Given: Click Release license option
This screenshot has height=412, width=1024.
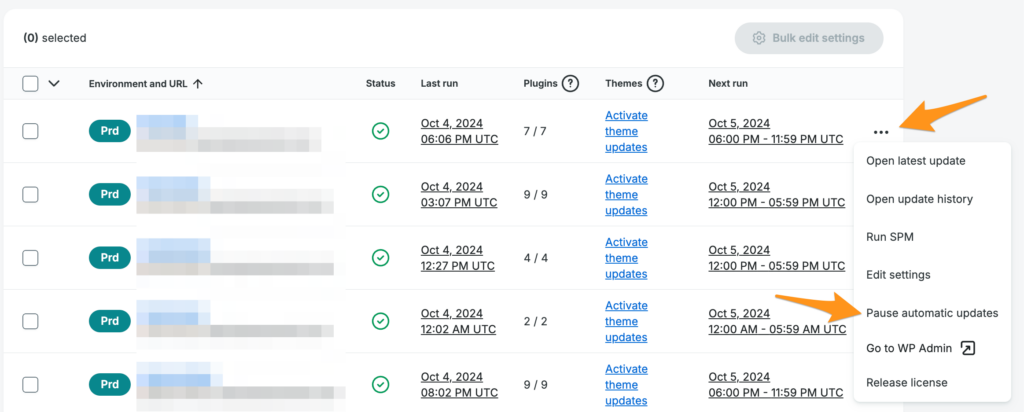Looking at the screenshot, I should 906,382.
